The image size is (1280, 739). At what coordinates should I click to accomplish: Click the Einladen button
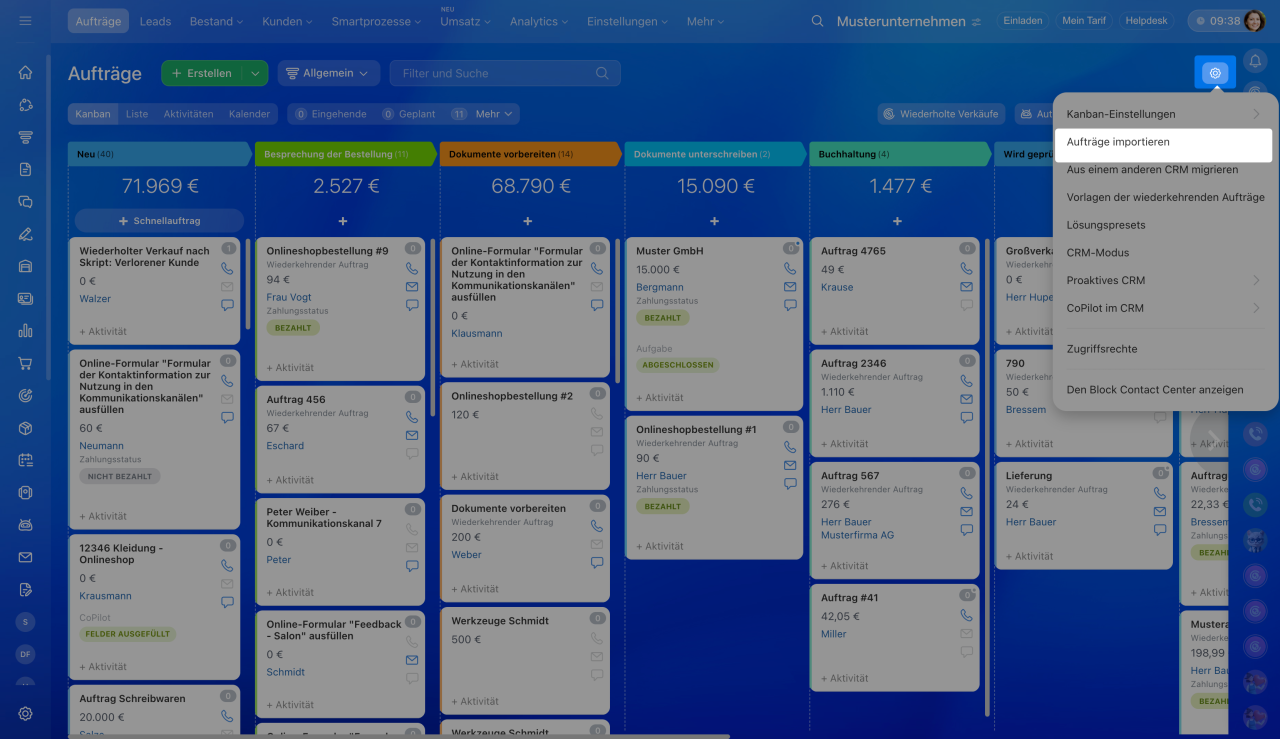pos(1022,21)
